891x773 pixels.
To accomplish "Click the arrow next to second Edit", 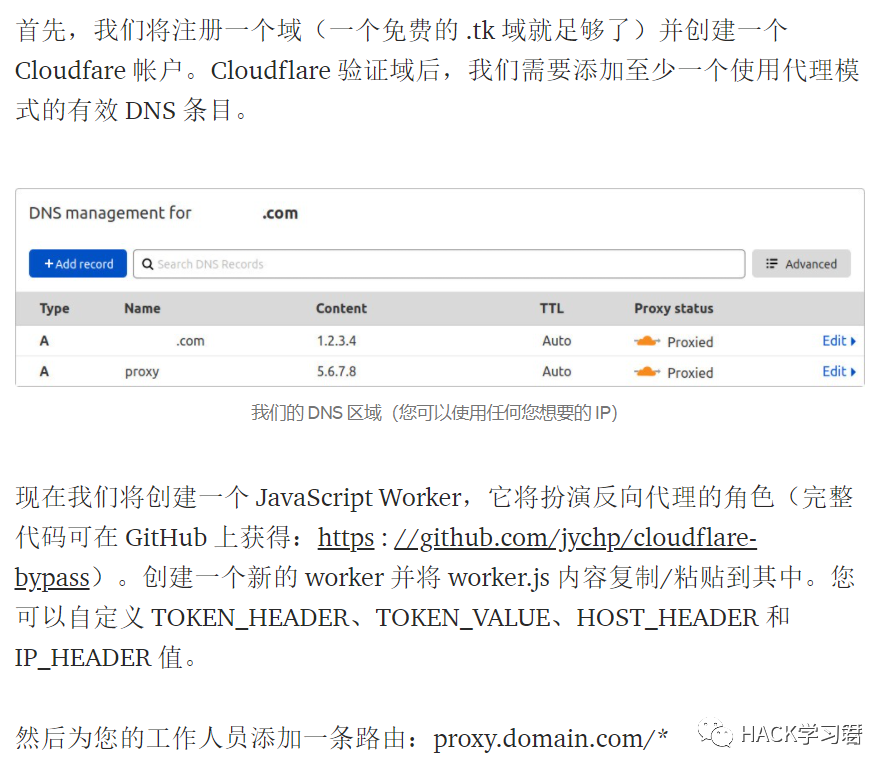I will [x=853, y=372].
